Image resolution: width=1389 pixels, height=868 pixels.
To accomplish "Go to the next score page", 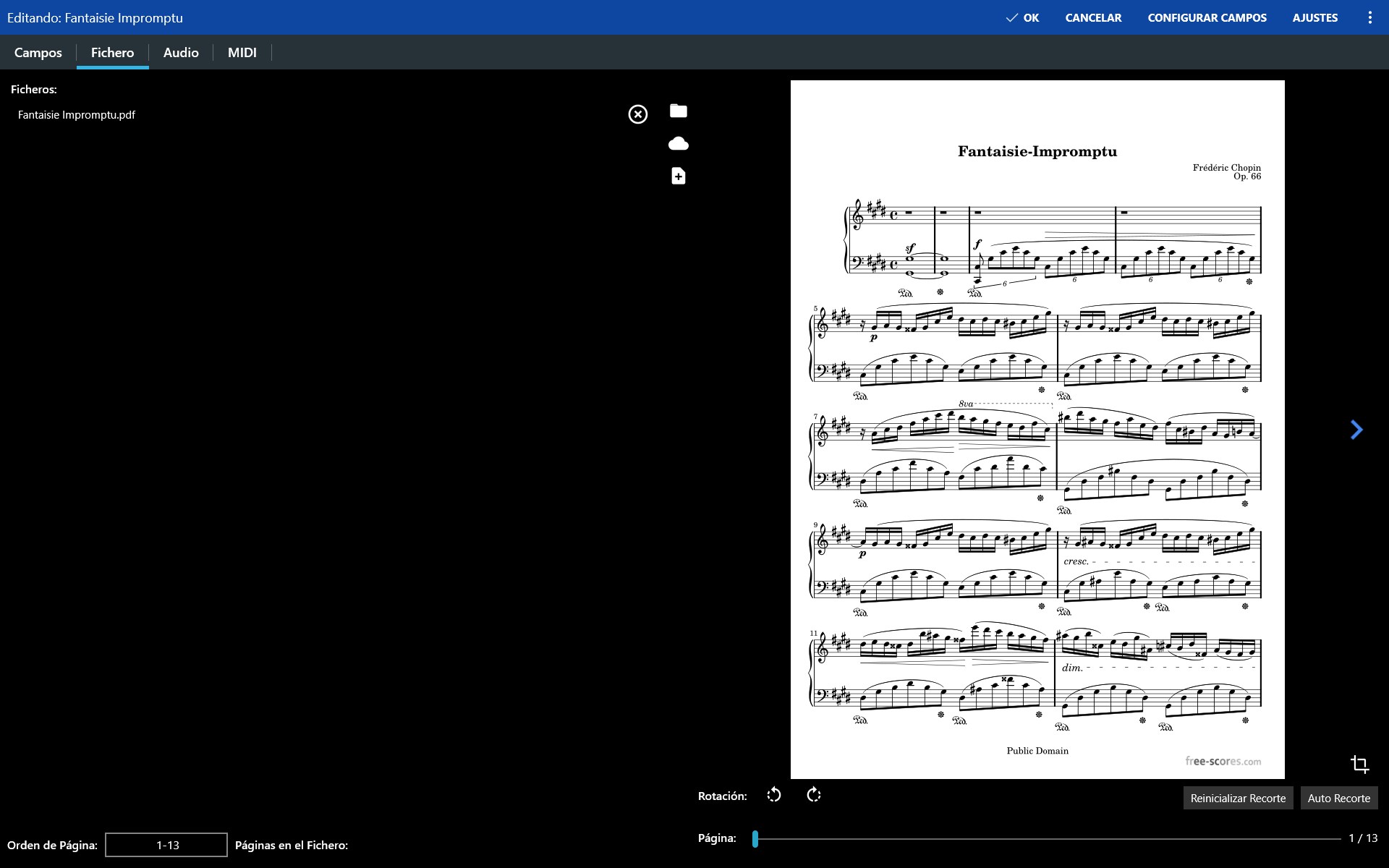I will pyautogui.click(x=1356, y=430).
